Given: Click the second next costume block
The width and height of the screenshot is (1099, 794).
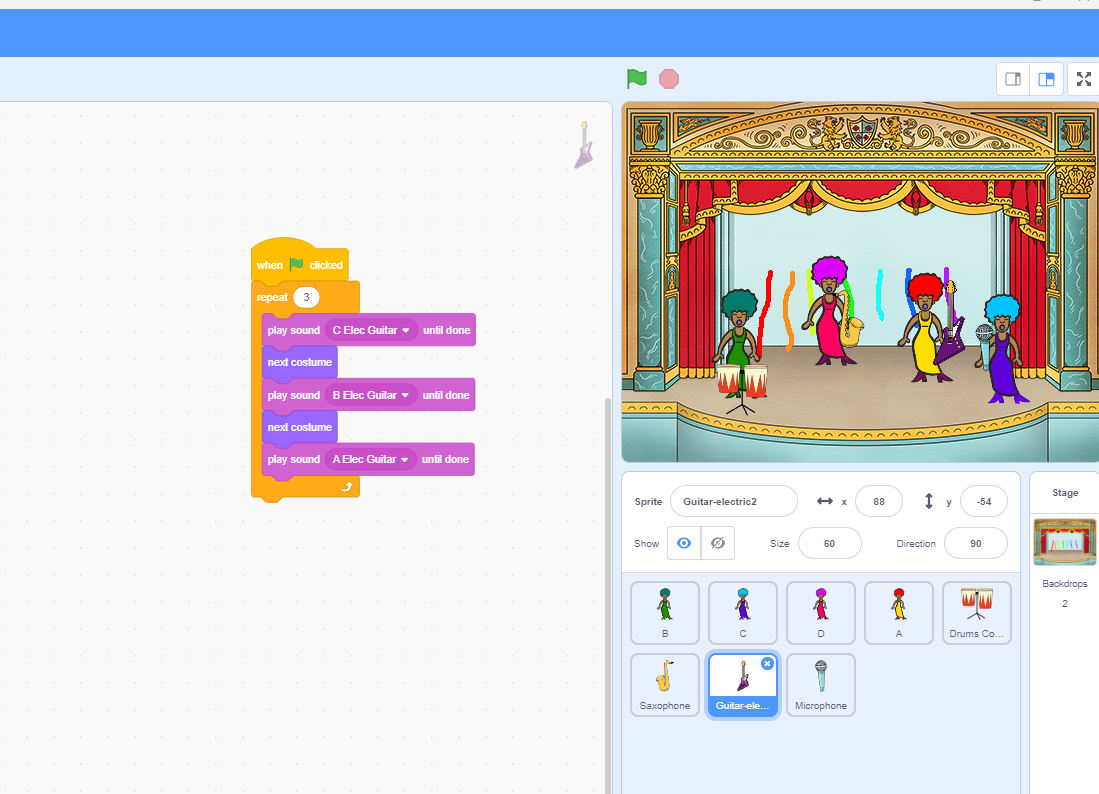Looking at the screenshot, I should click(x=299, y=427).
